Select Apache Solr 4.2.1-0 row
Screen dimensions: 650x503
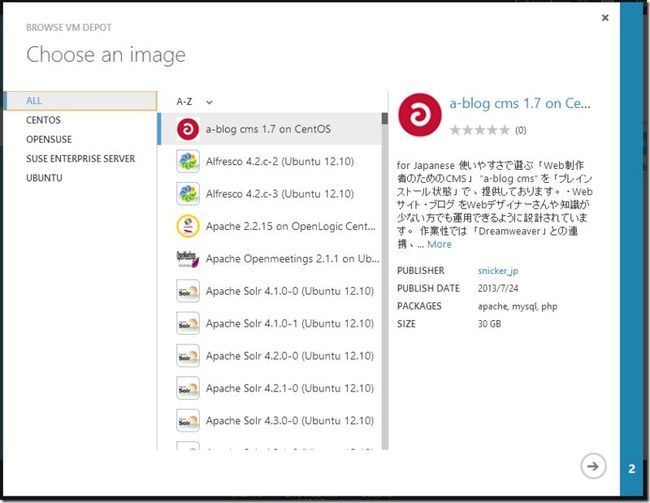coord(270,388)
